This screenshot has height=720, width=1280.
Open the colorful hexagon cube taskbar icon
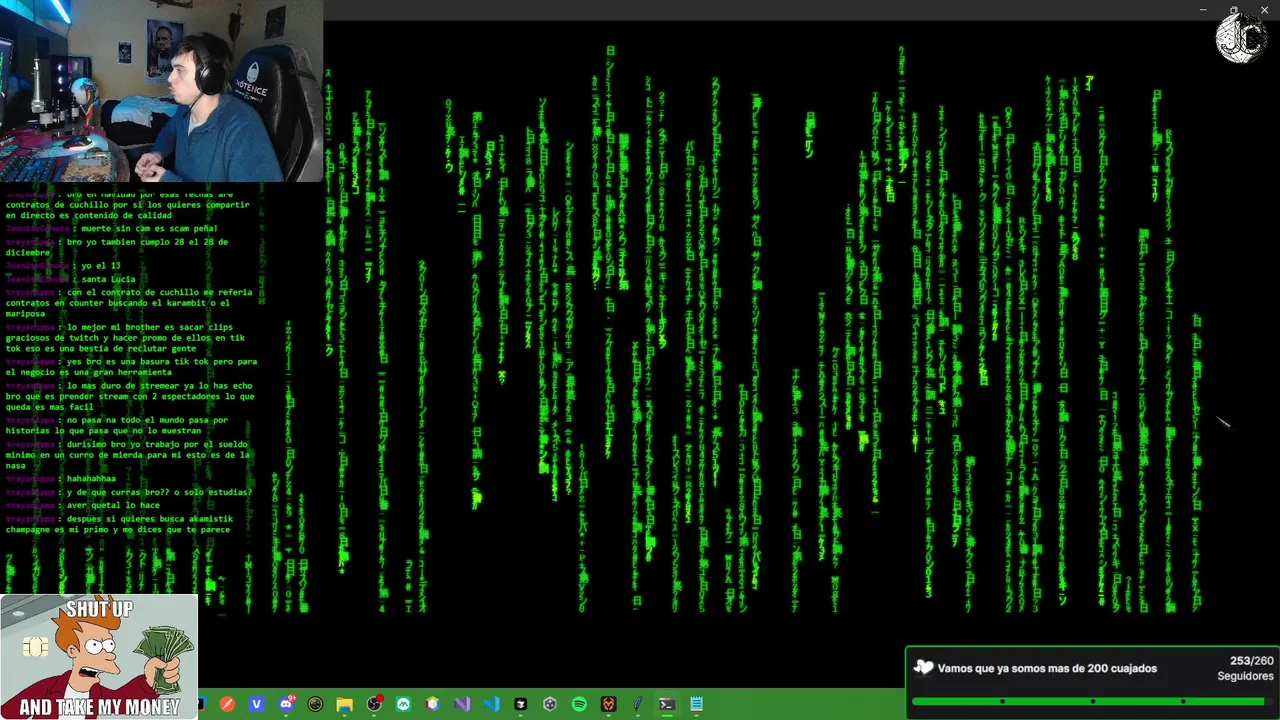432,704
